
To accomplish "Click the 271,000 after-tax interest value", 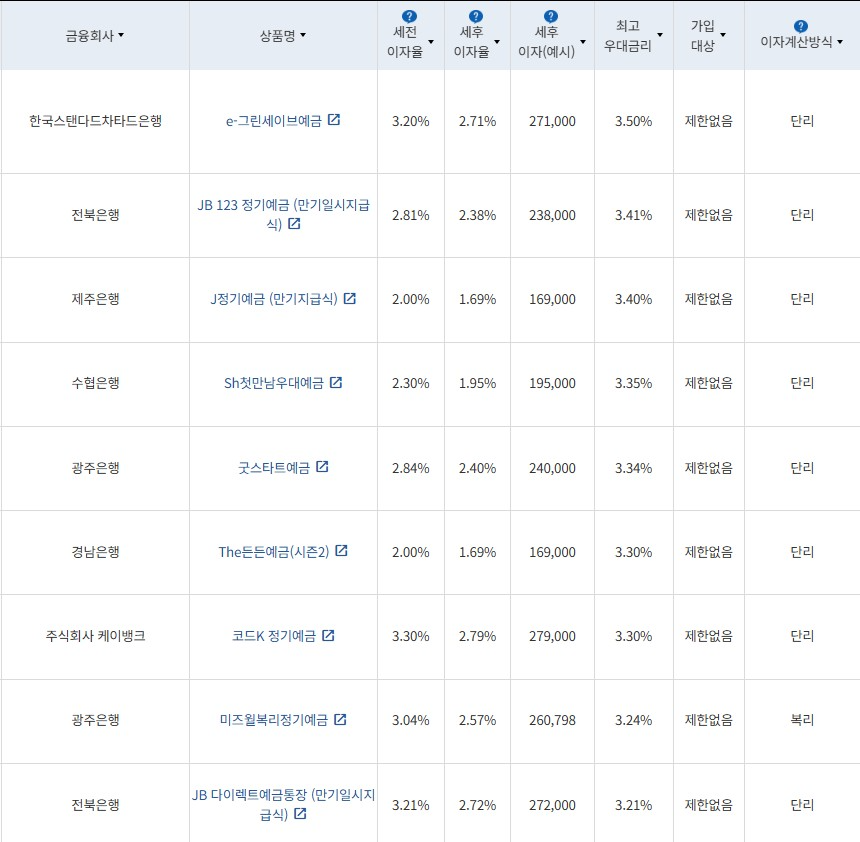I will (x=552, y=121).
